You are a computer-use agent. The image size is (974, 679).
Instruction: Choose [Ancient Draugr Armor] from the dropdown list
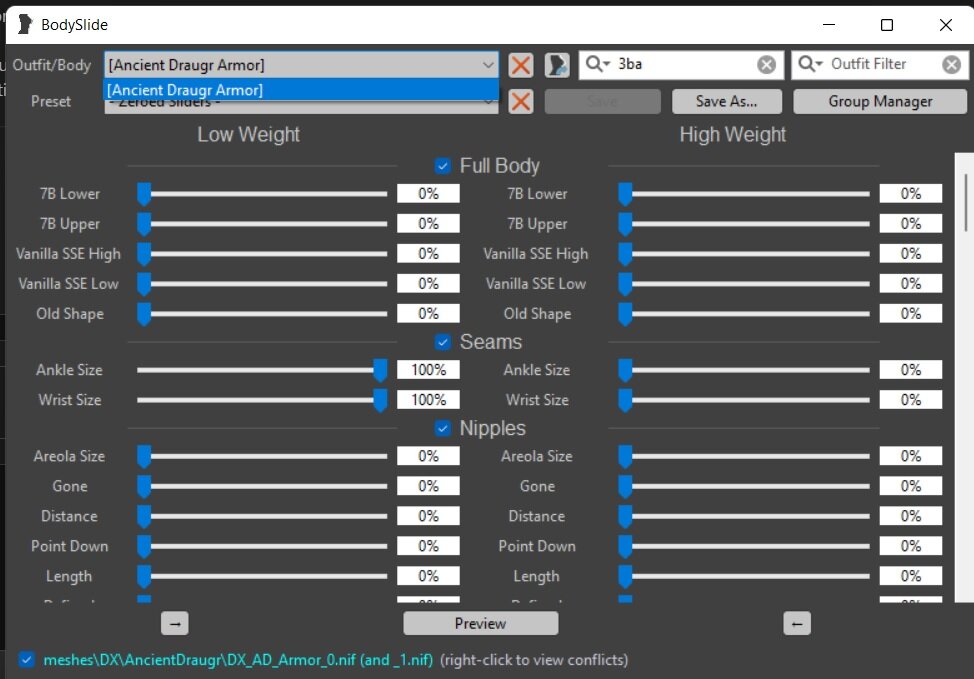click(301, 90)
